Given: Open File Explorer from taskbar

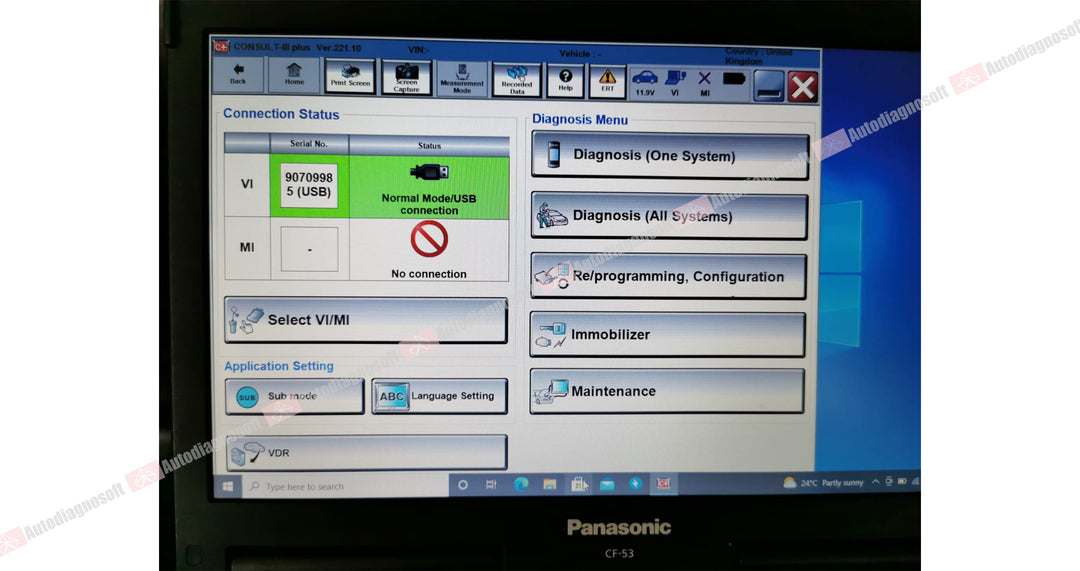Looking at the screenshot, I should [550, 485].
